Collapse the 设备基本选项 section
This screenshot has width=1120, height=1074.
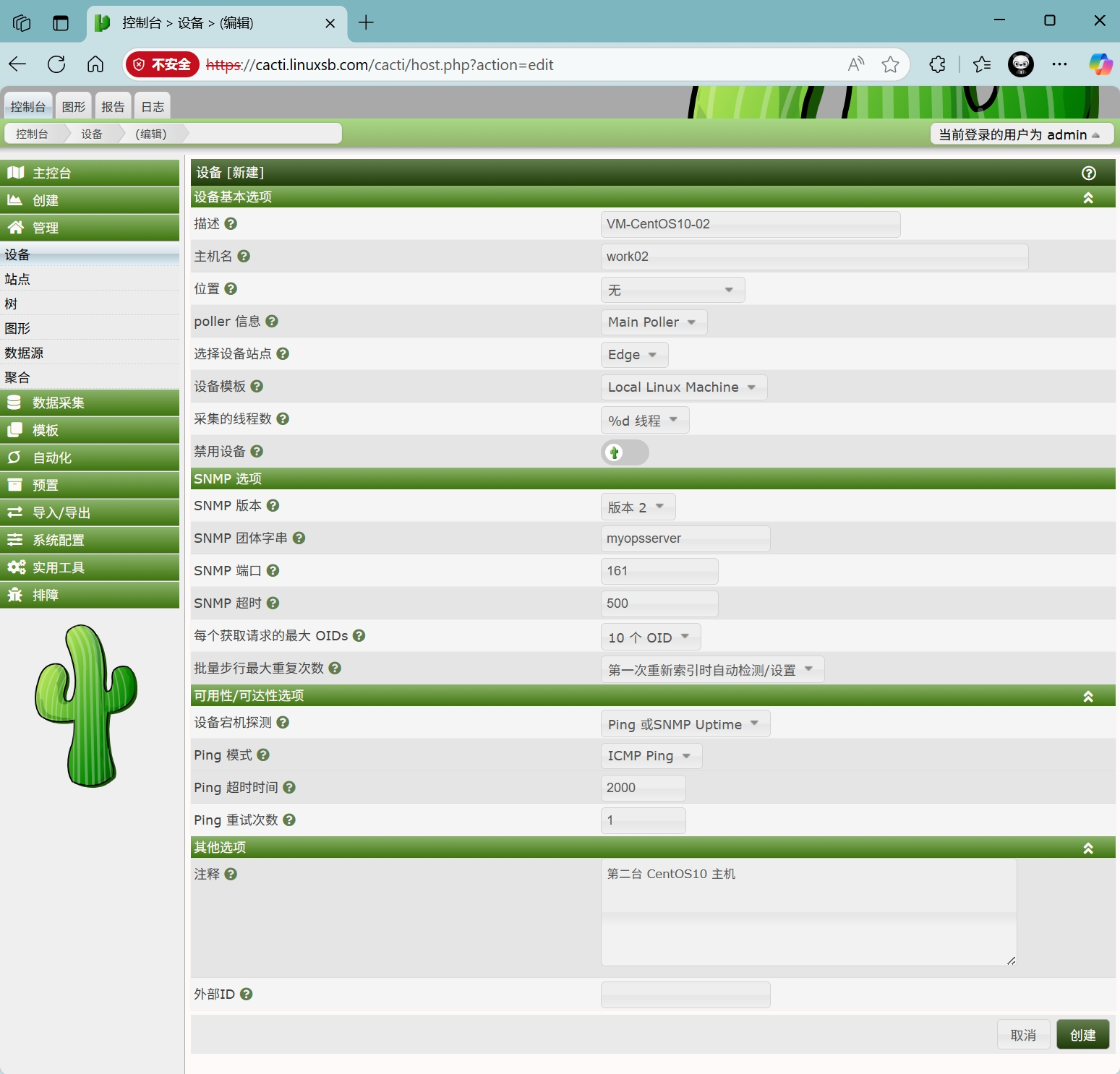click(x=1087, y=198)
